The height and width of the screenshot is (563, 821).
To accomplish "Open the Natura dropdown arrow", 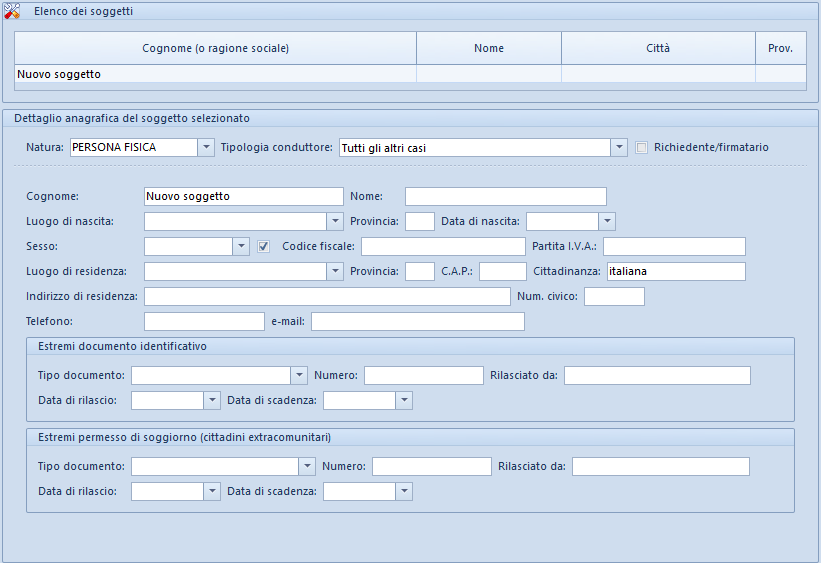I will click(206, 148).
